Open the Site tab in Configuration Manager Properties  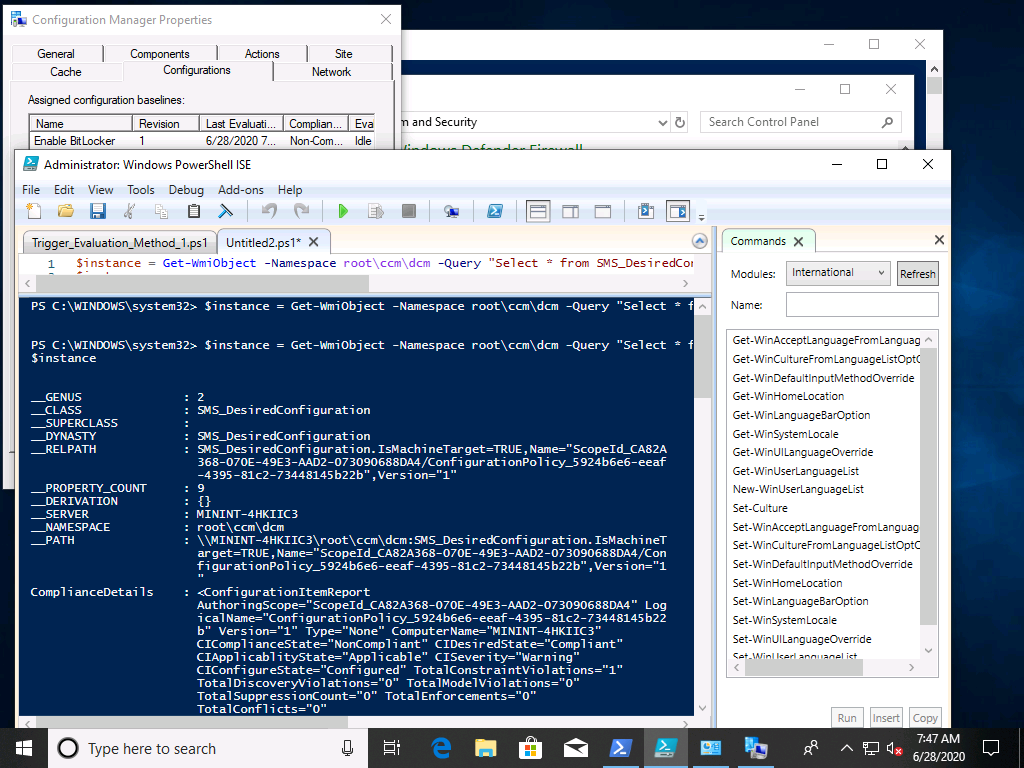[344, 54]
